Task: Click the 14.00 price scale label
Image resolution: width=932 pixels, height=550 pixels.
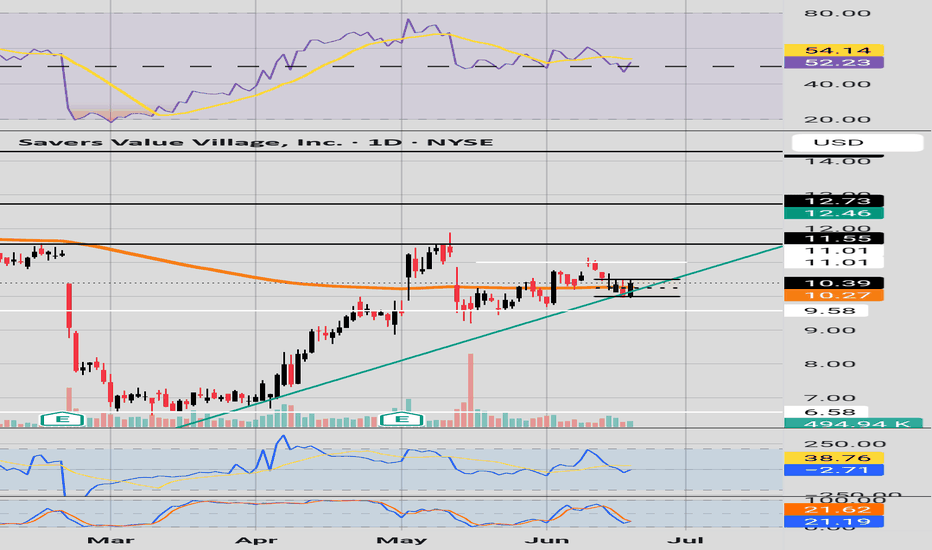Action: click(837, 161)
